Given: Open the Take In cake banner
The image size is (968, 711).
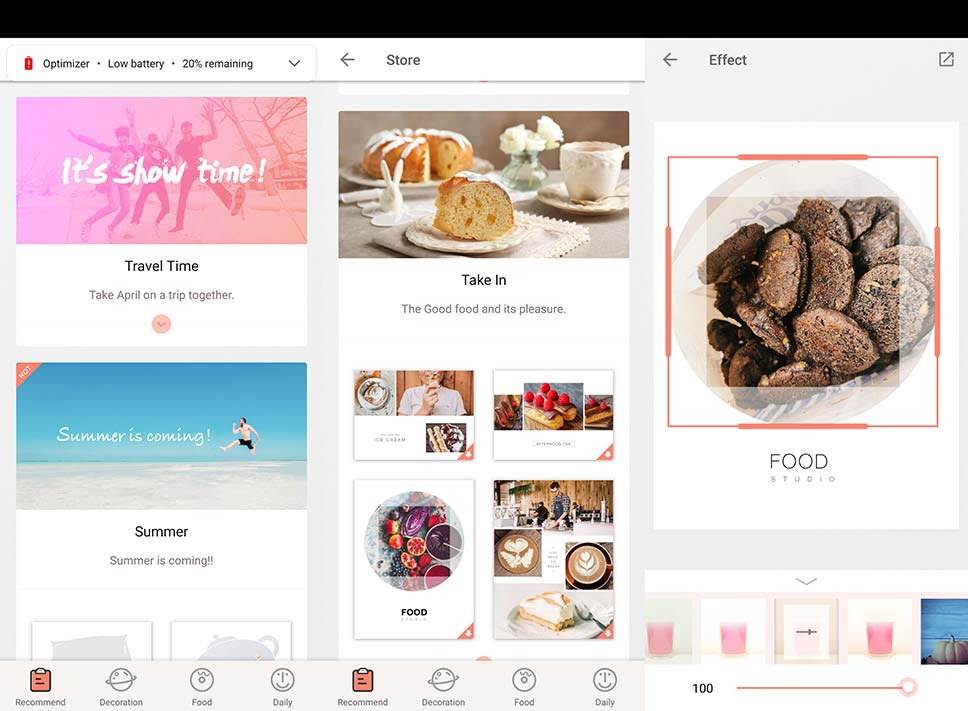Looking at the screenshot, I should point(483,184).
